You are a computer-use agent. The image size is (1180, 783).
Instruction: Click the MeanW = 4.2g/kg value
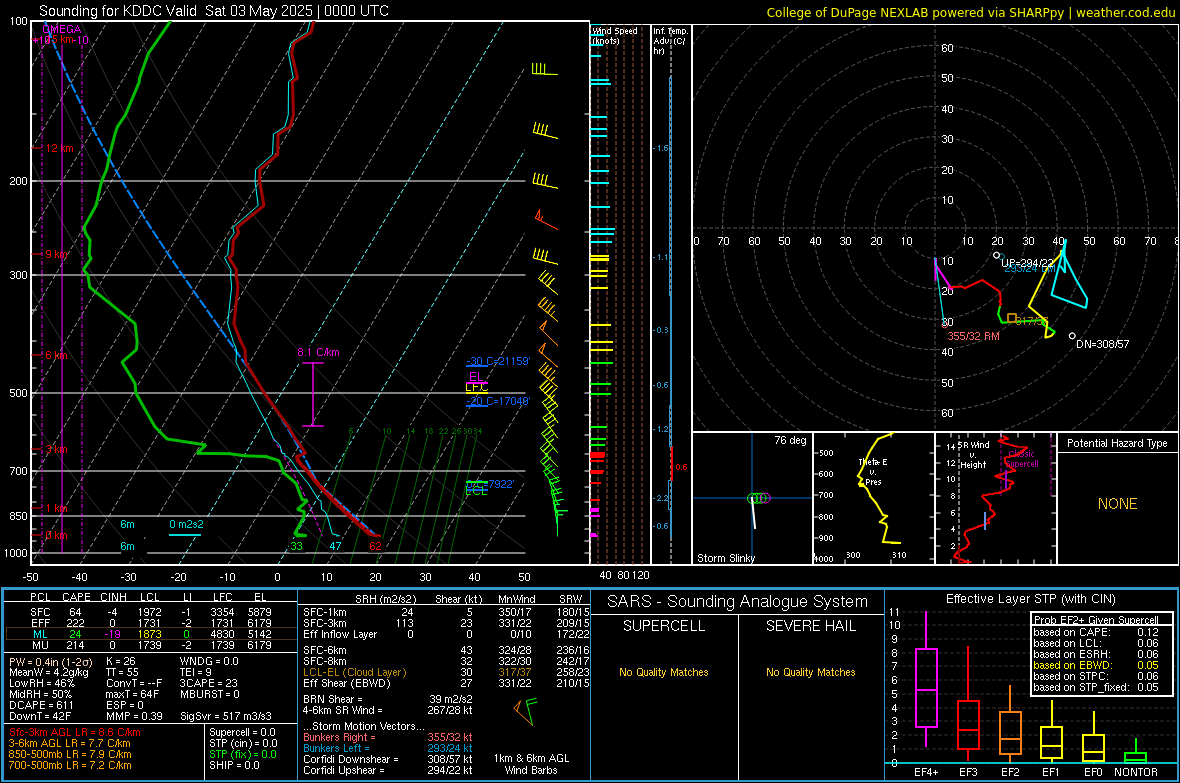(48, 672)
